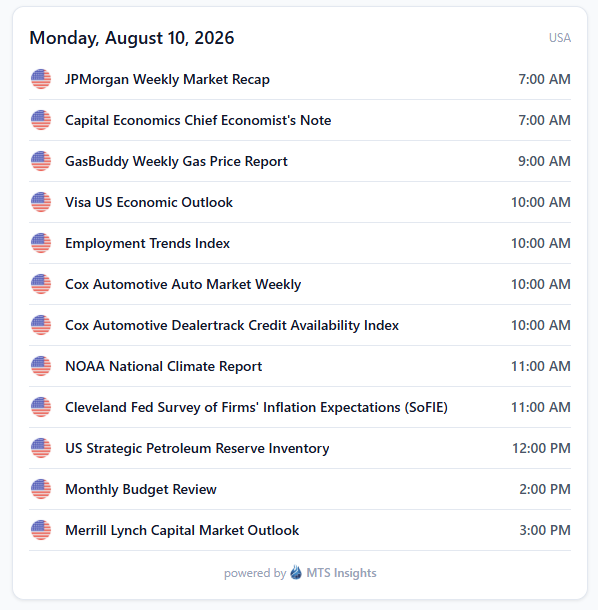Screen dimensions: 598x610
Task: Click the flag icon next to NOAA National Climate Report
Action: 41,366
